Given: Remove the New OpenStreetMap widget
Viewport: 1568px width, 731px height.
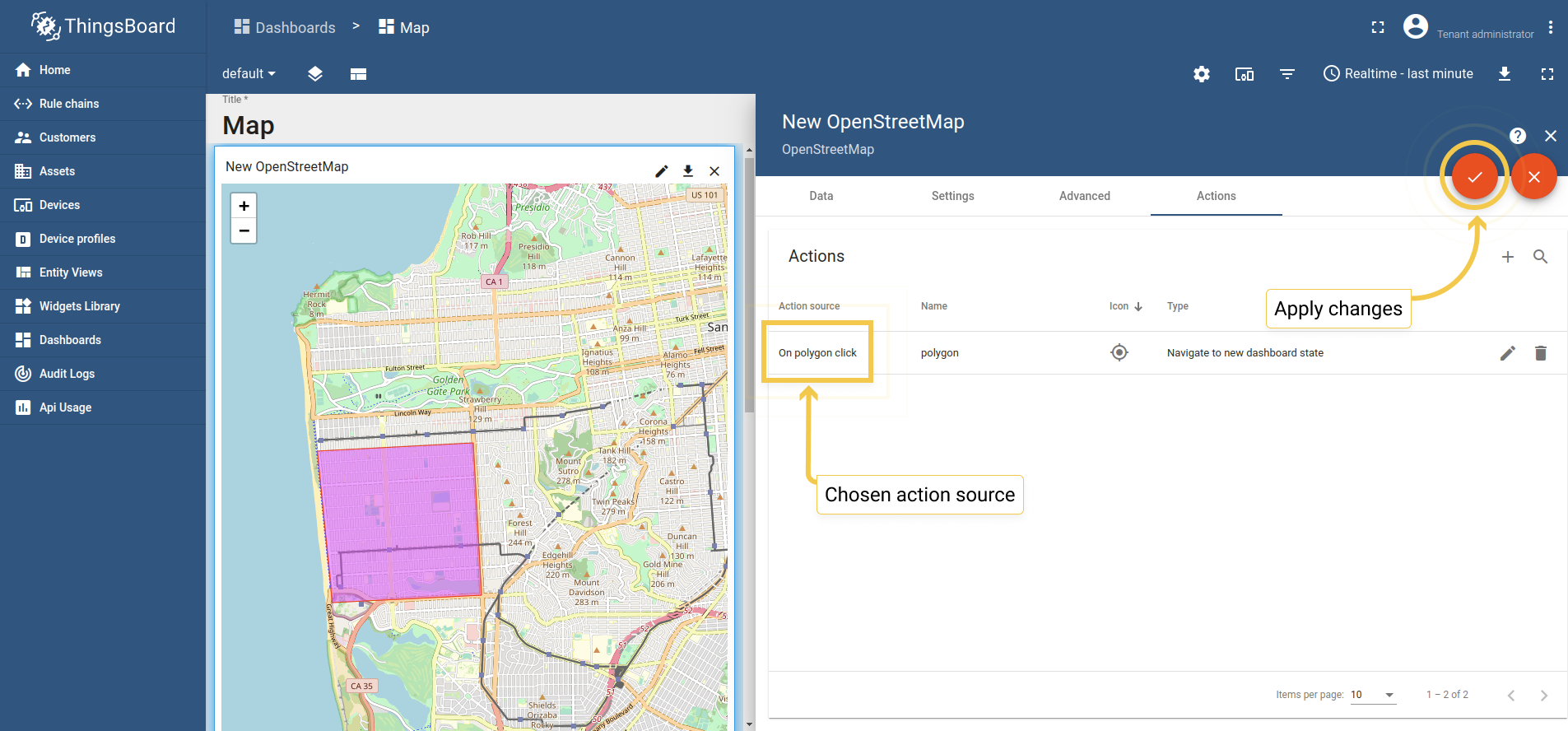Looking at the screenshot, I should [x=714, y=171].
